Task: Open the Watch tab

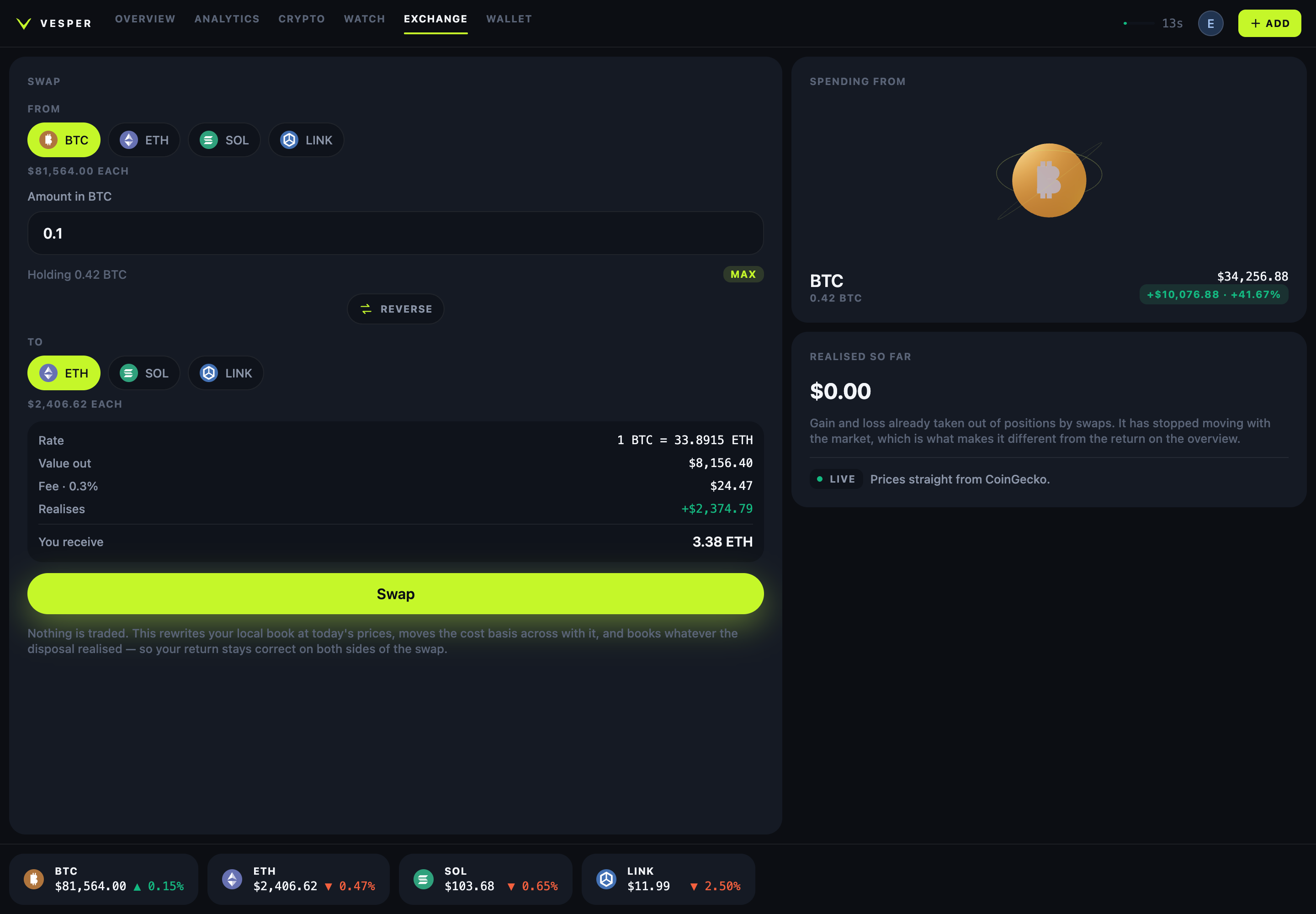Action: coord(364,19)
